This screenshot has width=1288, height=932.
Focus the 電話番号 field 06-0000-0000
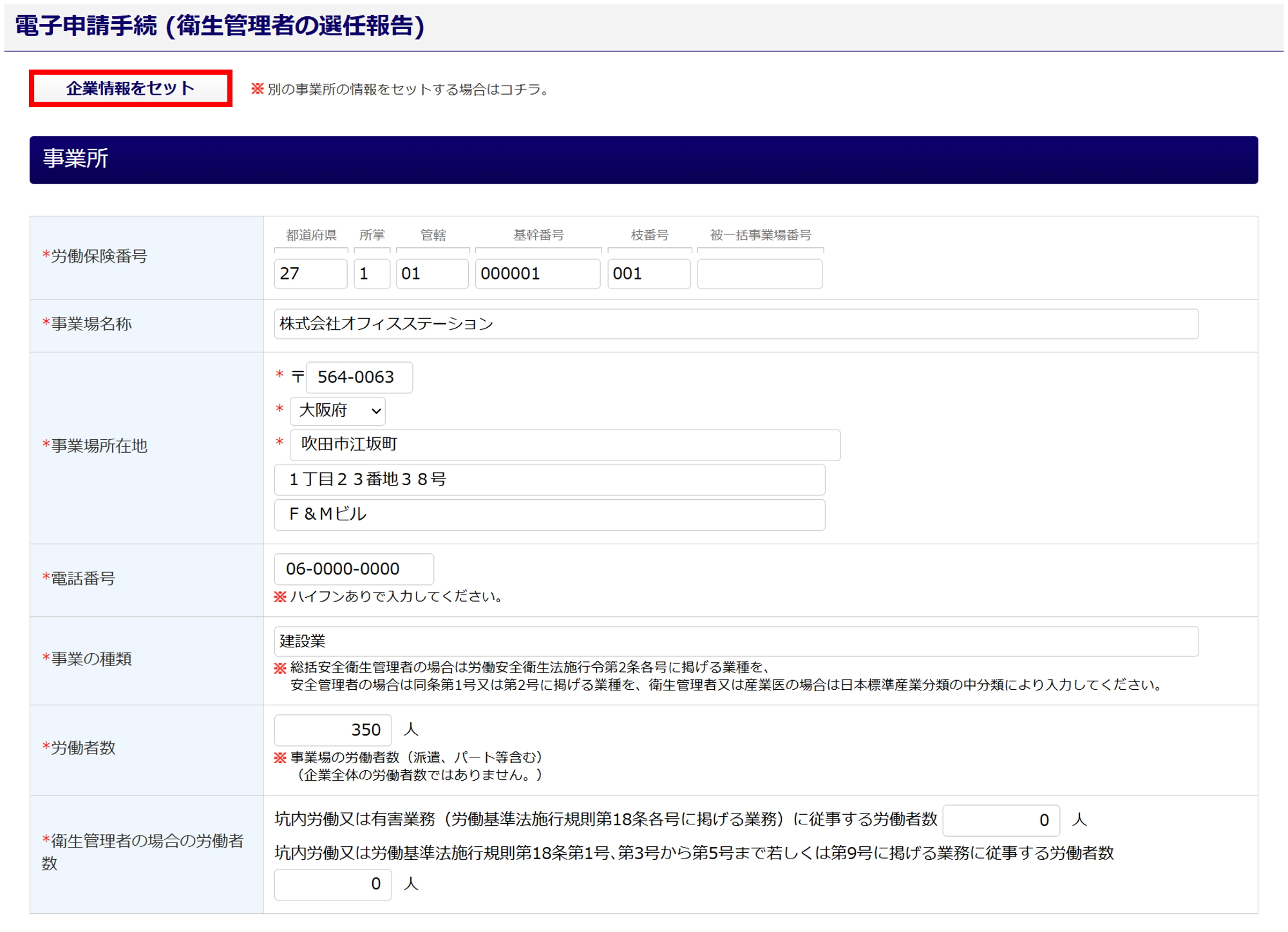click(354, 569)
